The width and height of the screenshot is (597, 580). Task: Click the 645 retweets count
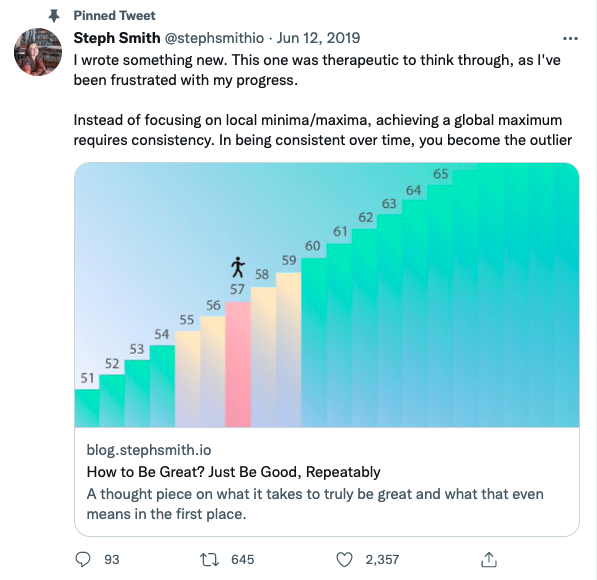(243, 559)
